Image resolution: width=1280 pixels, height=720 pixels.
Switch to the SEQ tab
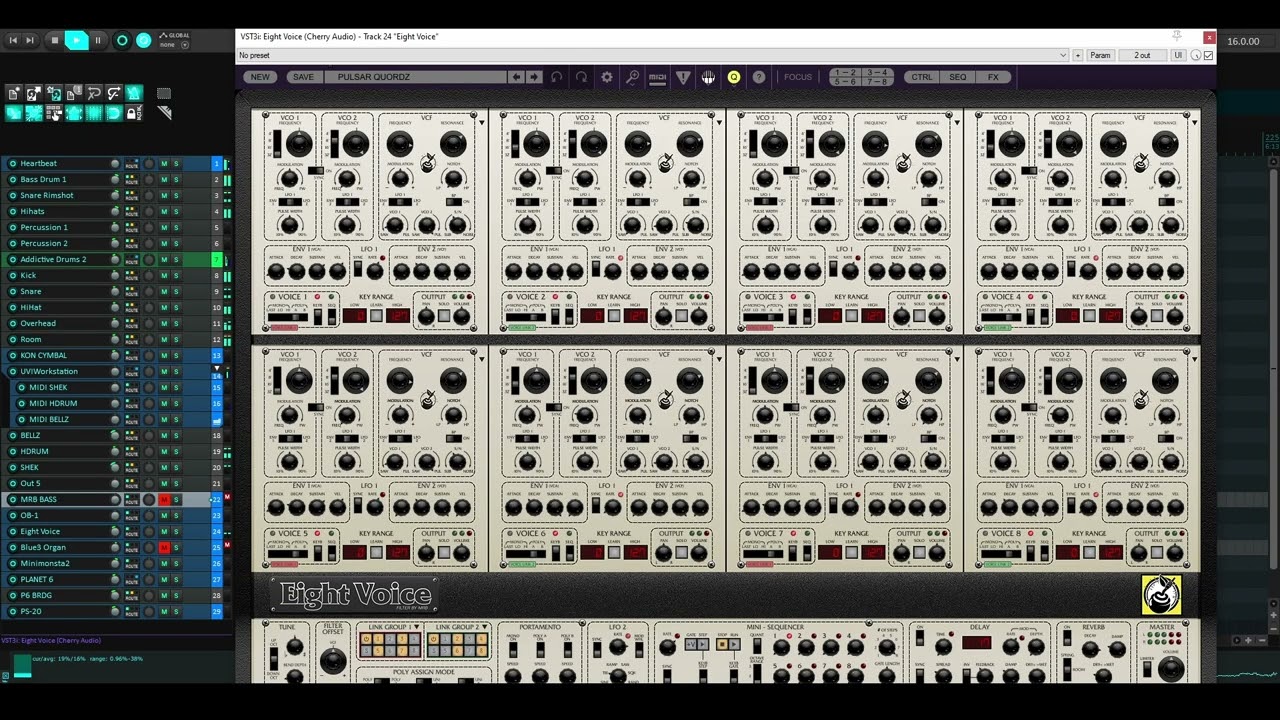pos(958,77)
